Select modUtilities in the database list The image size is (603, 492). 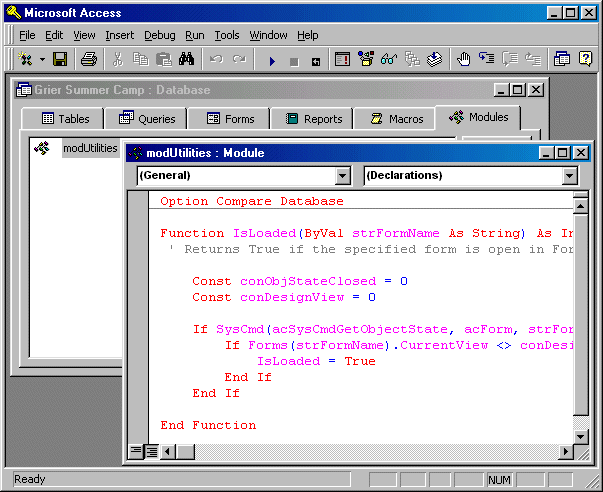90,148
